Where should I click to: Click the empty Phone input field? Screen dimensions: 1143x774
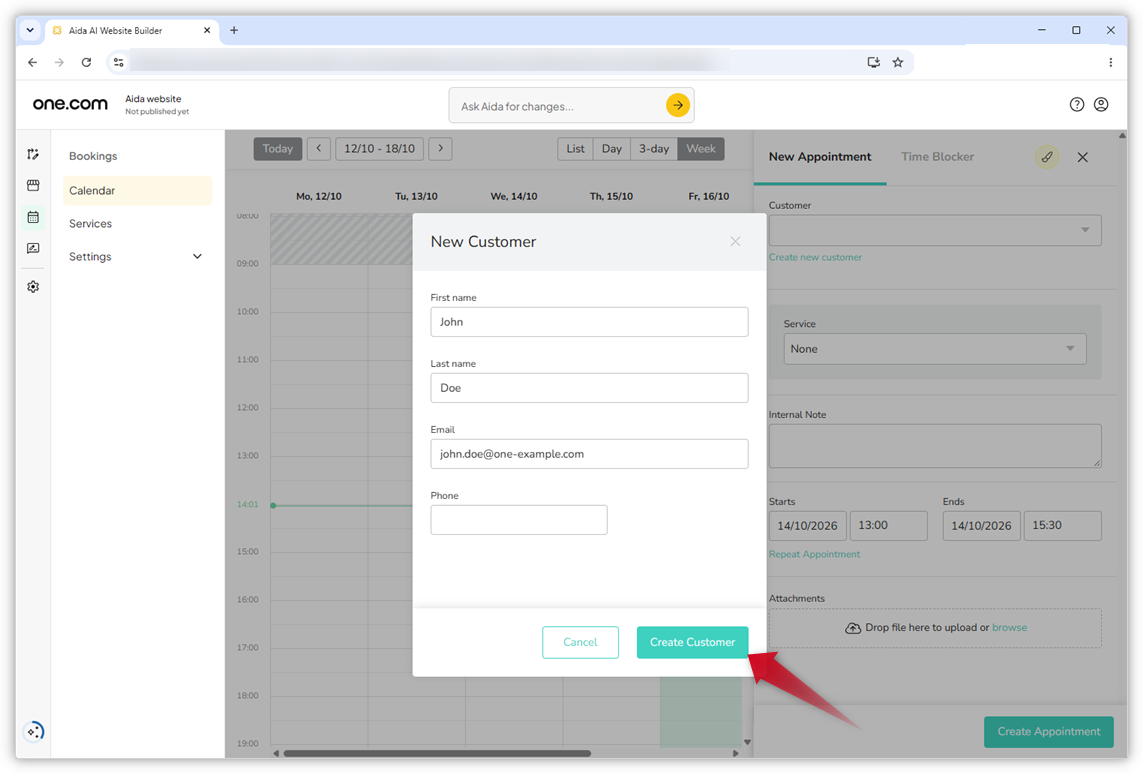[x=519, y=520]
